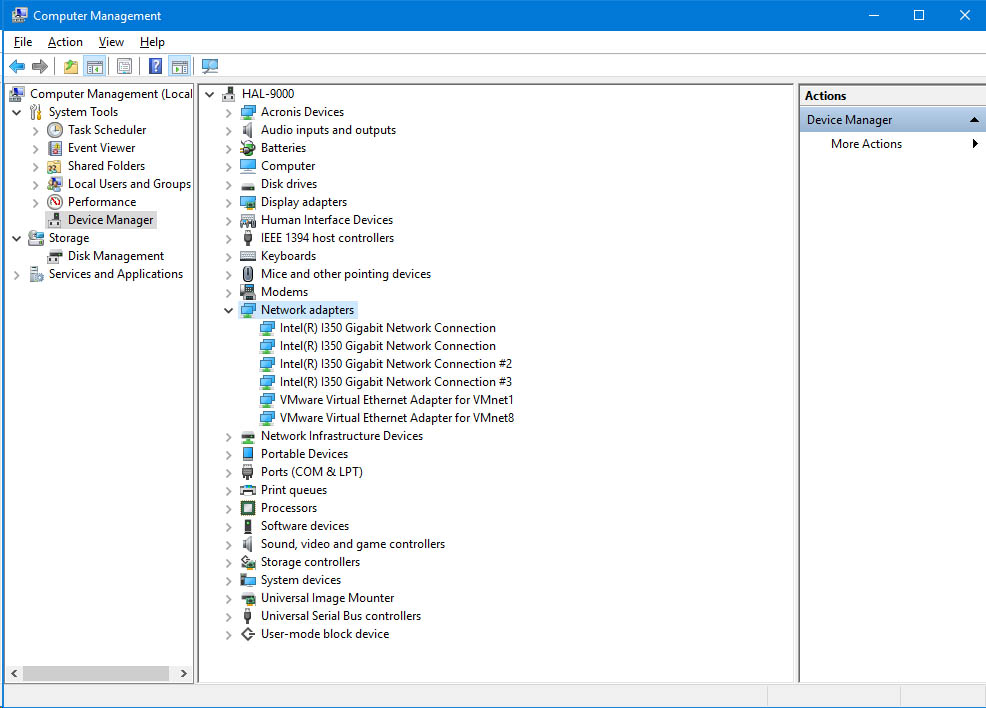
Task: Click the Print queues printer icon
Action: (248, 490)
